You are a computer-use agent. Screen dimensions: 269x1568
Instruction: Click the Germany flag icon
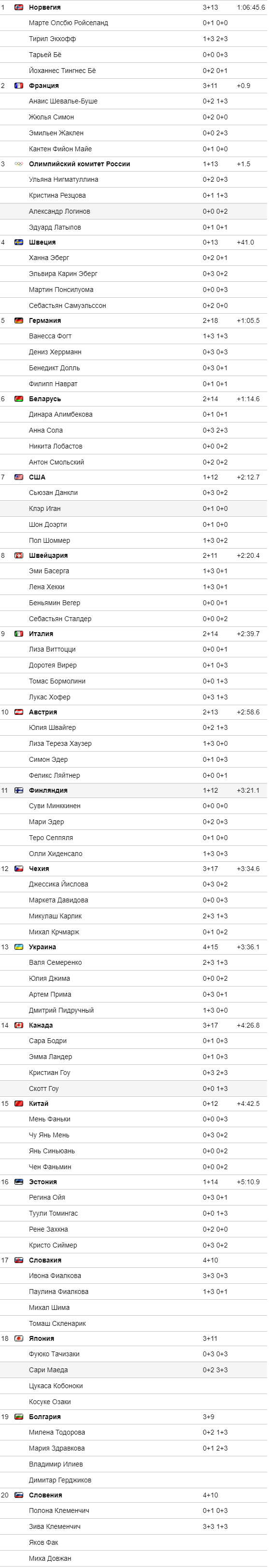tap(19, 321)
